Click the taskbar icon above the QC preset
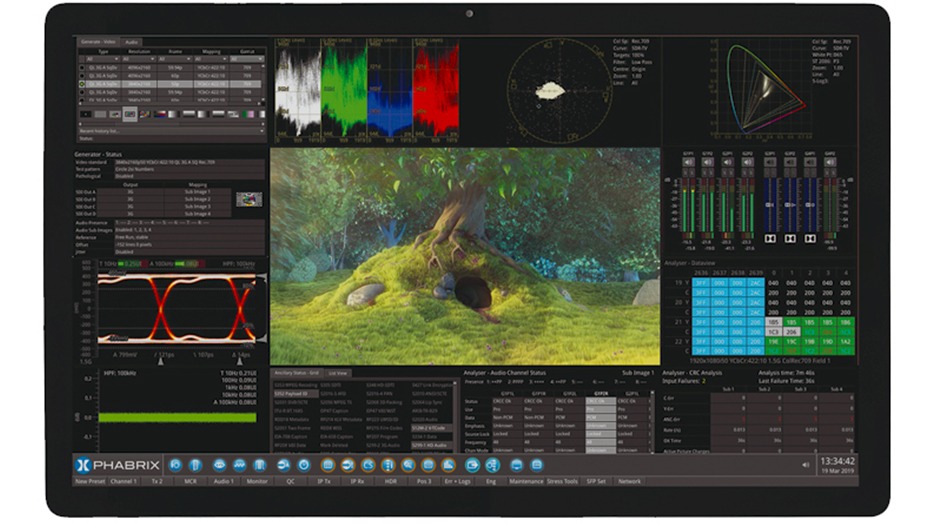This screenshot has height=524, width=928. [283, 465]
